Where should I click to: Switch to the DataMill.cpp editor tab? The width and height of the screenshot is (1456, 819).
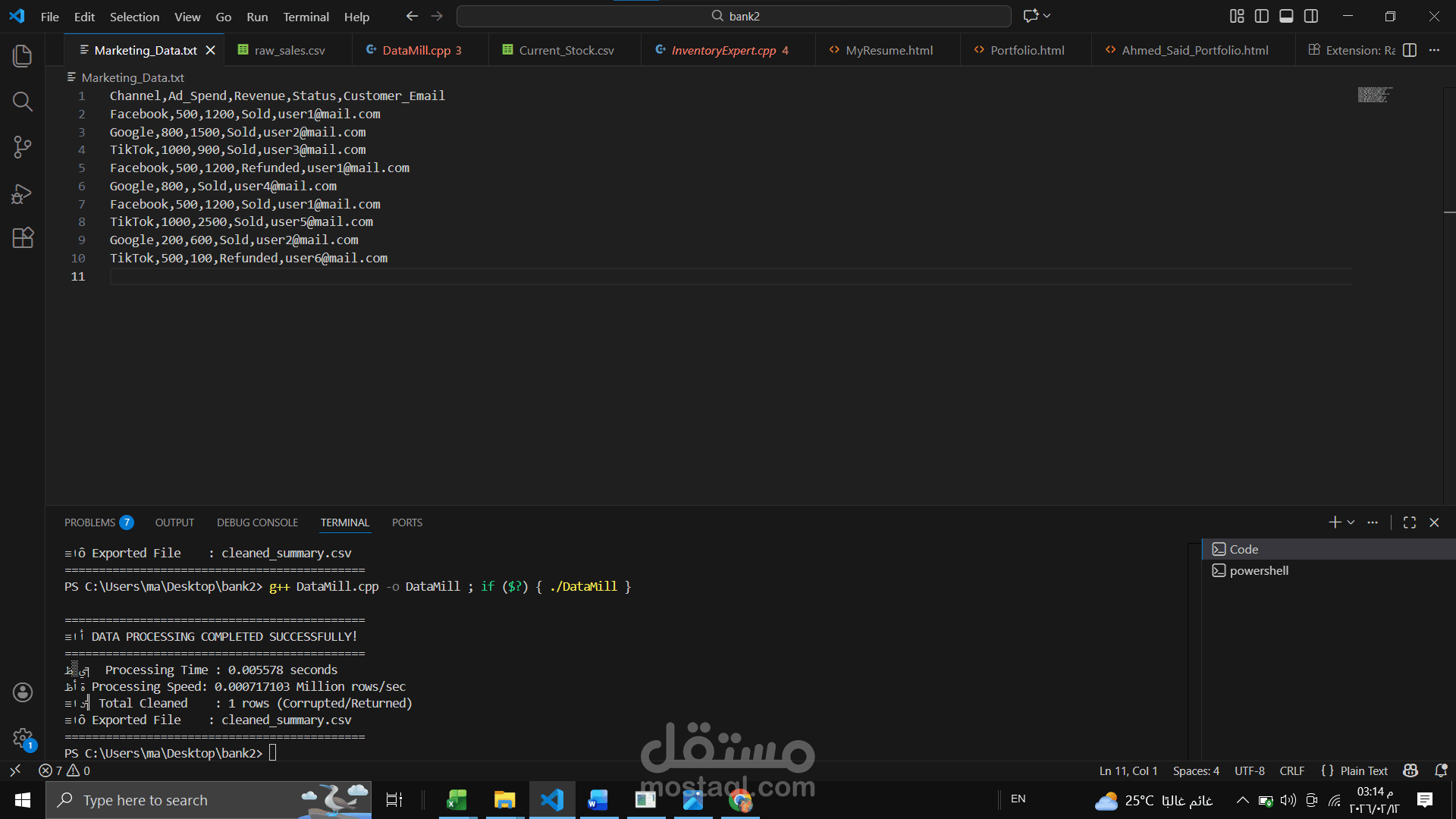[416, 50]
